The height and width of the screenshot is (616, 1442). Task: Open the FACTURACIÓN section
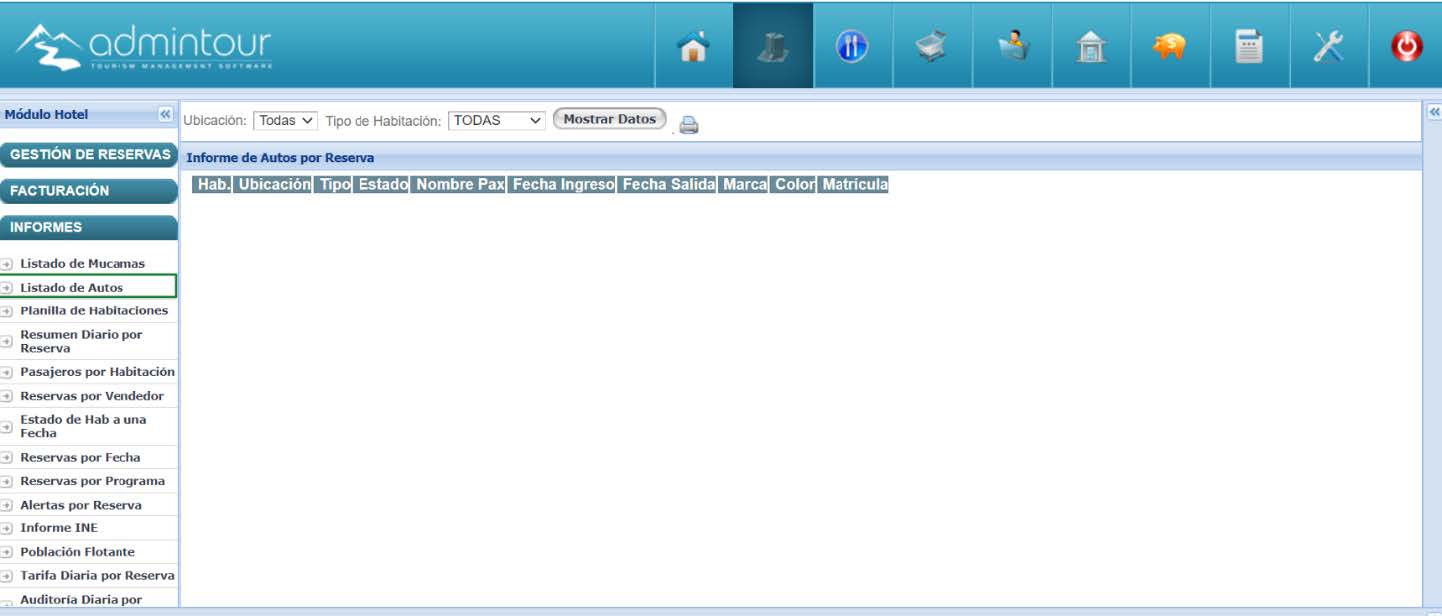coord(89,191)
